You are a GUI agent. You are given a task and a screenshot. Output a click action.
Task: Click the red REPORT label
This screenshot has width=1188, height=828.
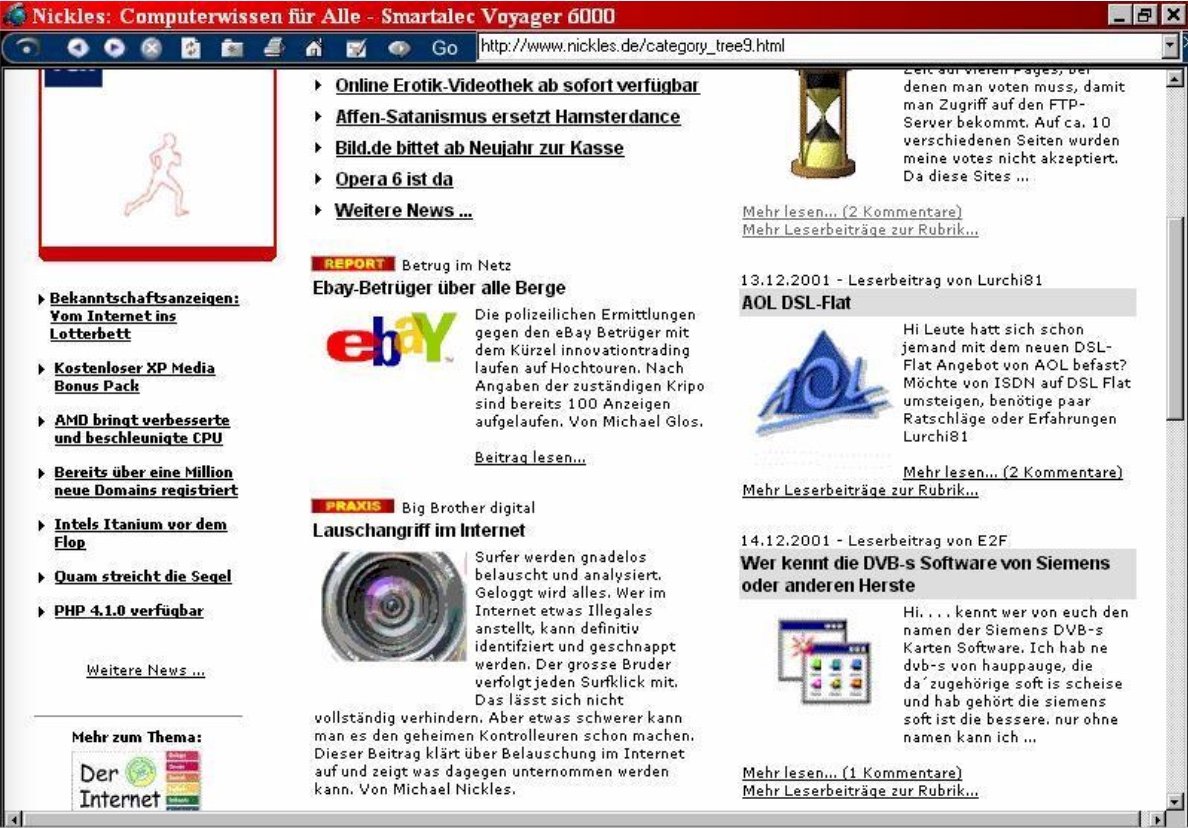(353, 264)
